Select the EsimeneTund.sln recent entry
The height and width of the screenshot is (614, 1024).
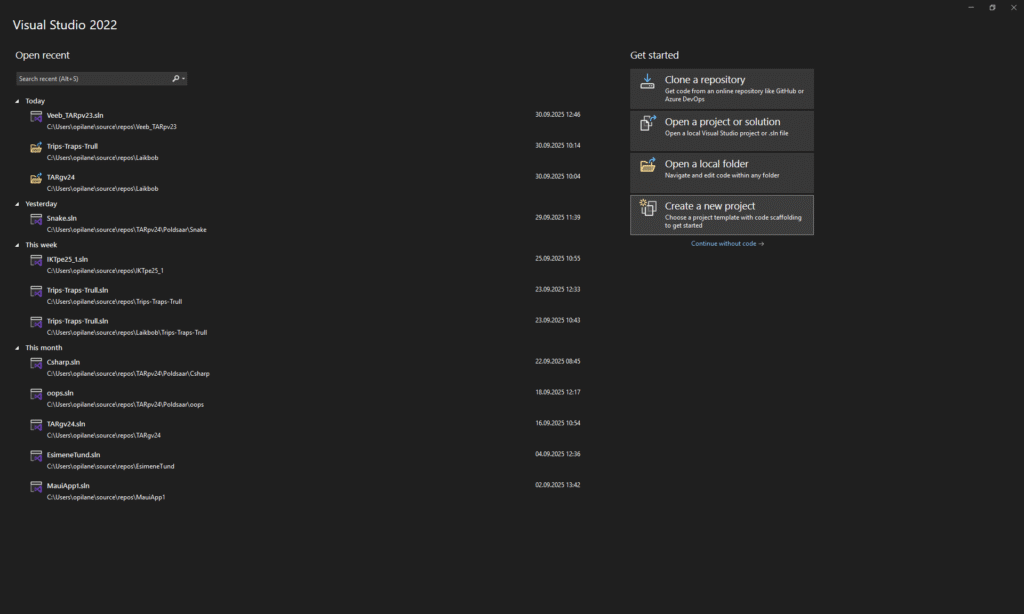click(x=73, y=455)
